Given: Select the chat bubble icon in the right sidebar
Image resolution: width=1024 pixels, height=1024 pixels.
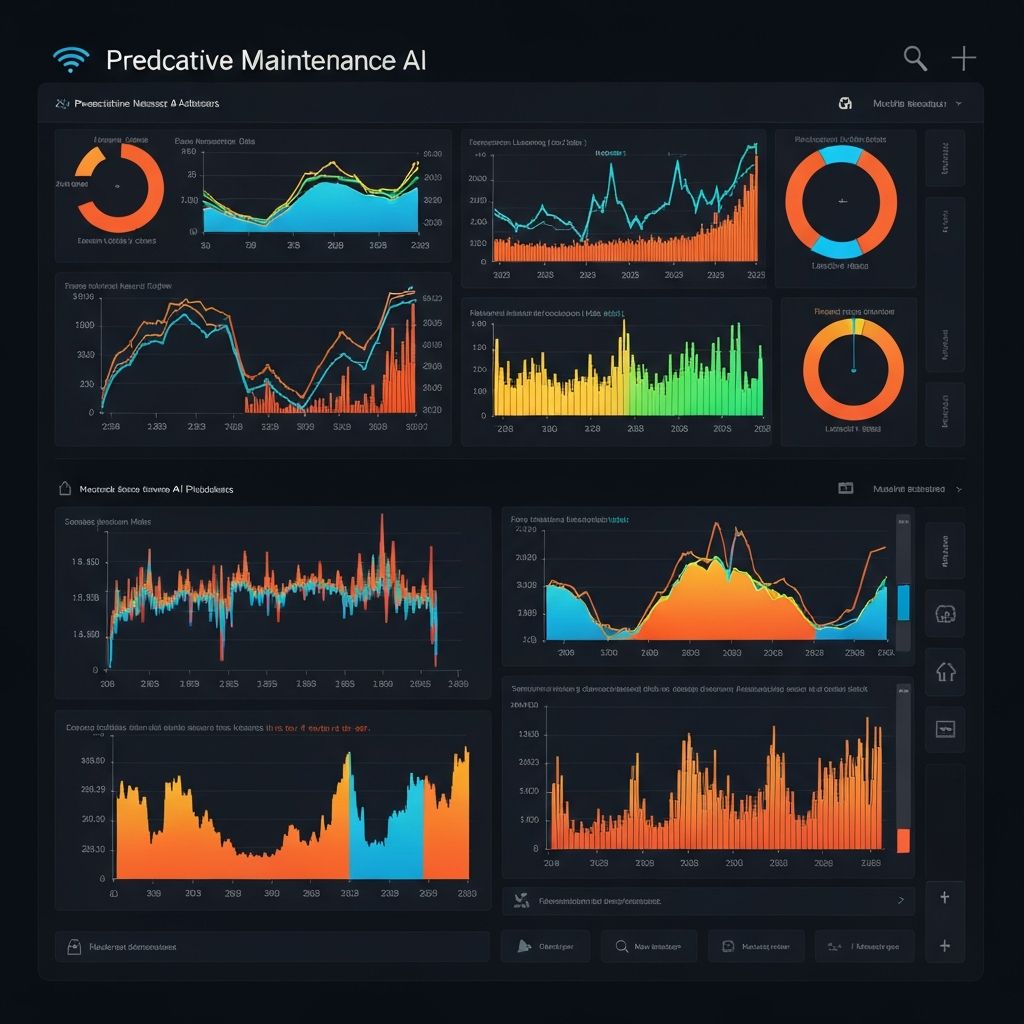Looking at the screenshot, I should click(x=944, y=729).
